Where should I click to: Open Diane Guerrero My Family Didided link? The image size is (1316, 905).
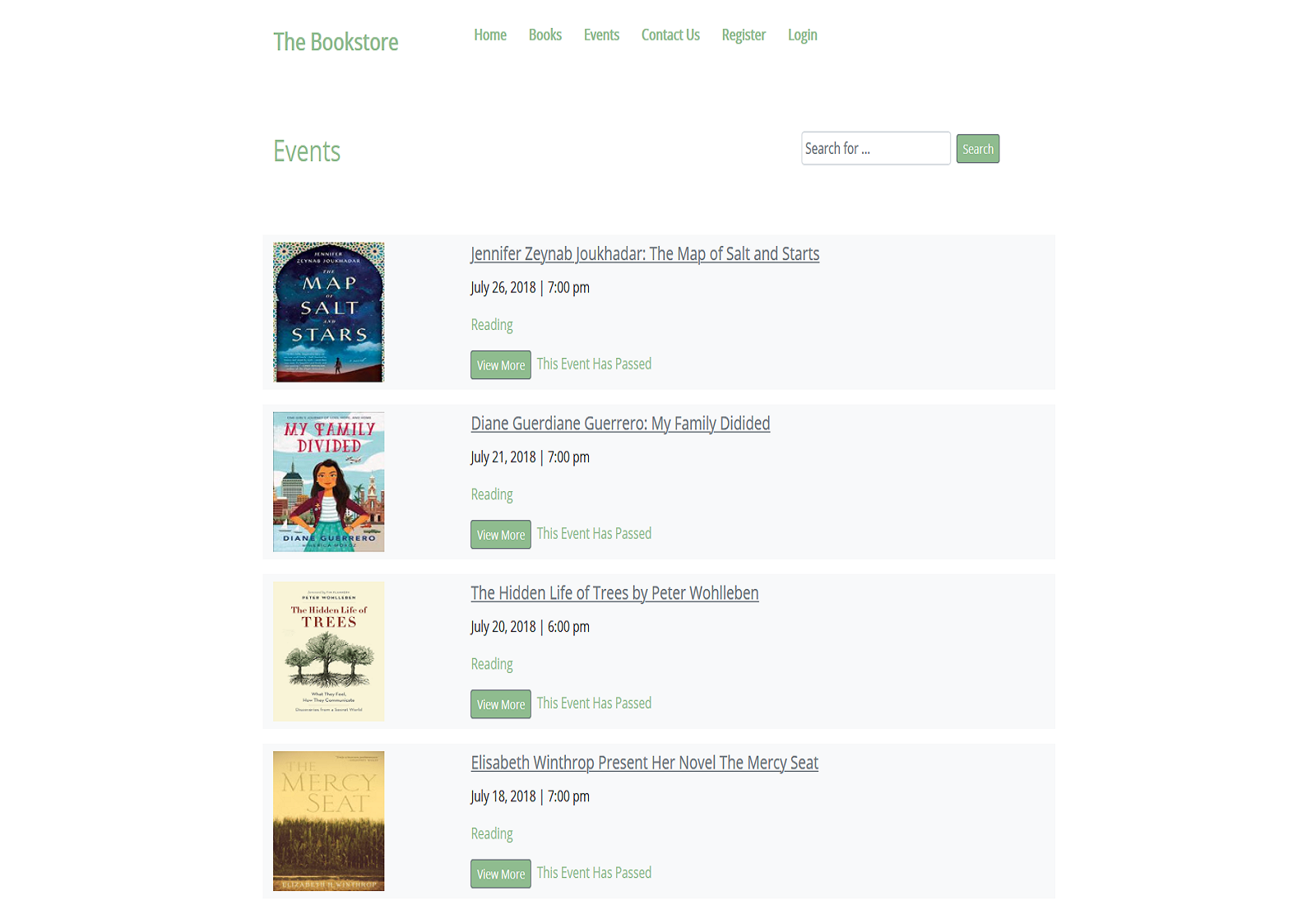(620, 424)
